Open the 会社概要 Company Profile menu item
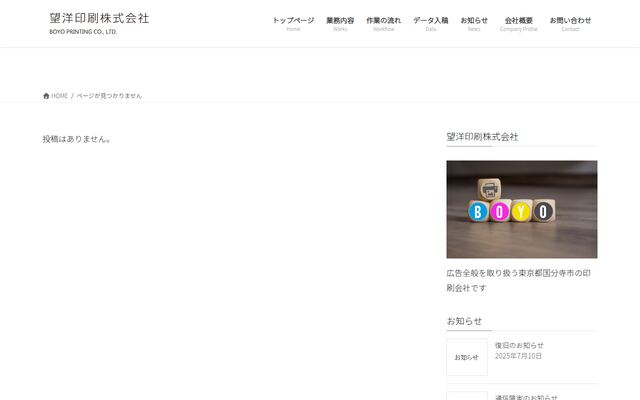 point(518,24)
